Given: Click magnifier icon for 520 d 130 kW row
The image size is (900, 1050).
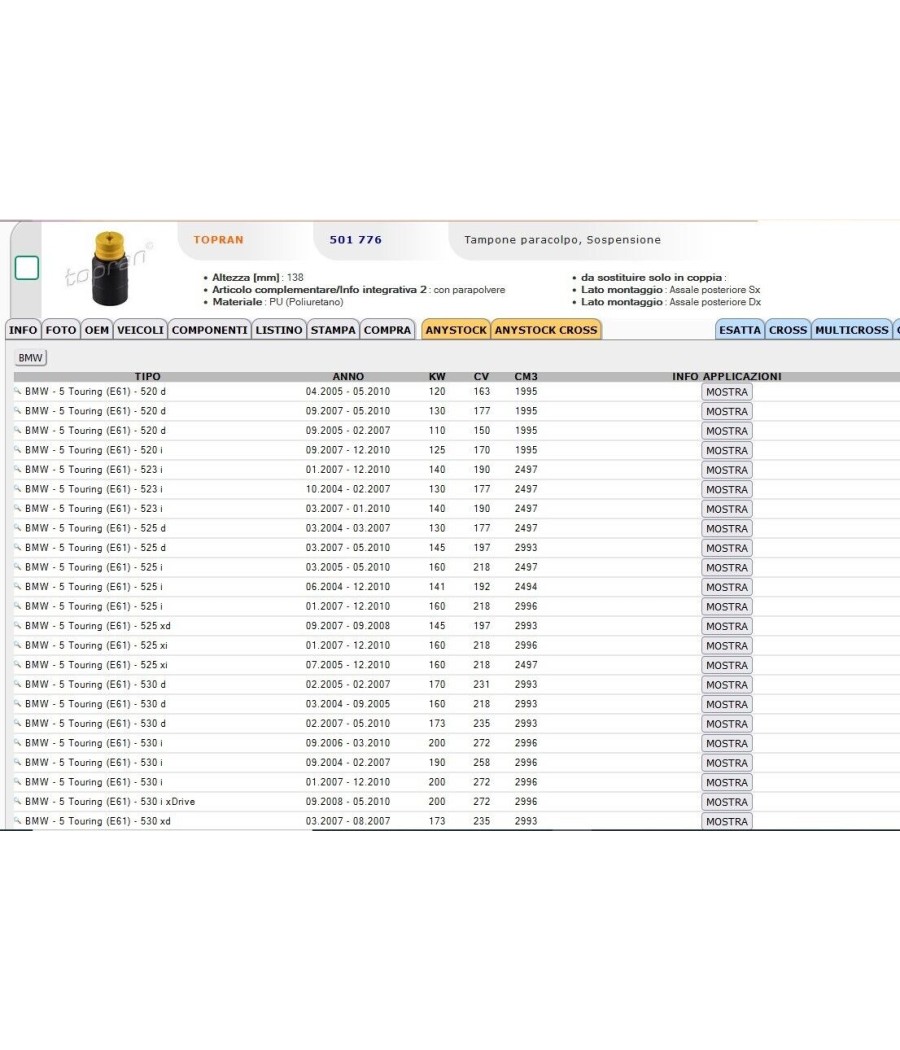Looking at the screenshot, I should point(17,410).
